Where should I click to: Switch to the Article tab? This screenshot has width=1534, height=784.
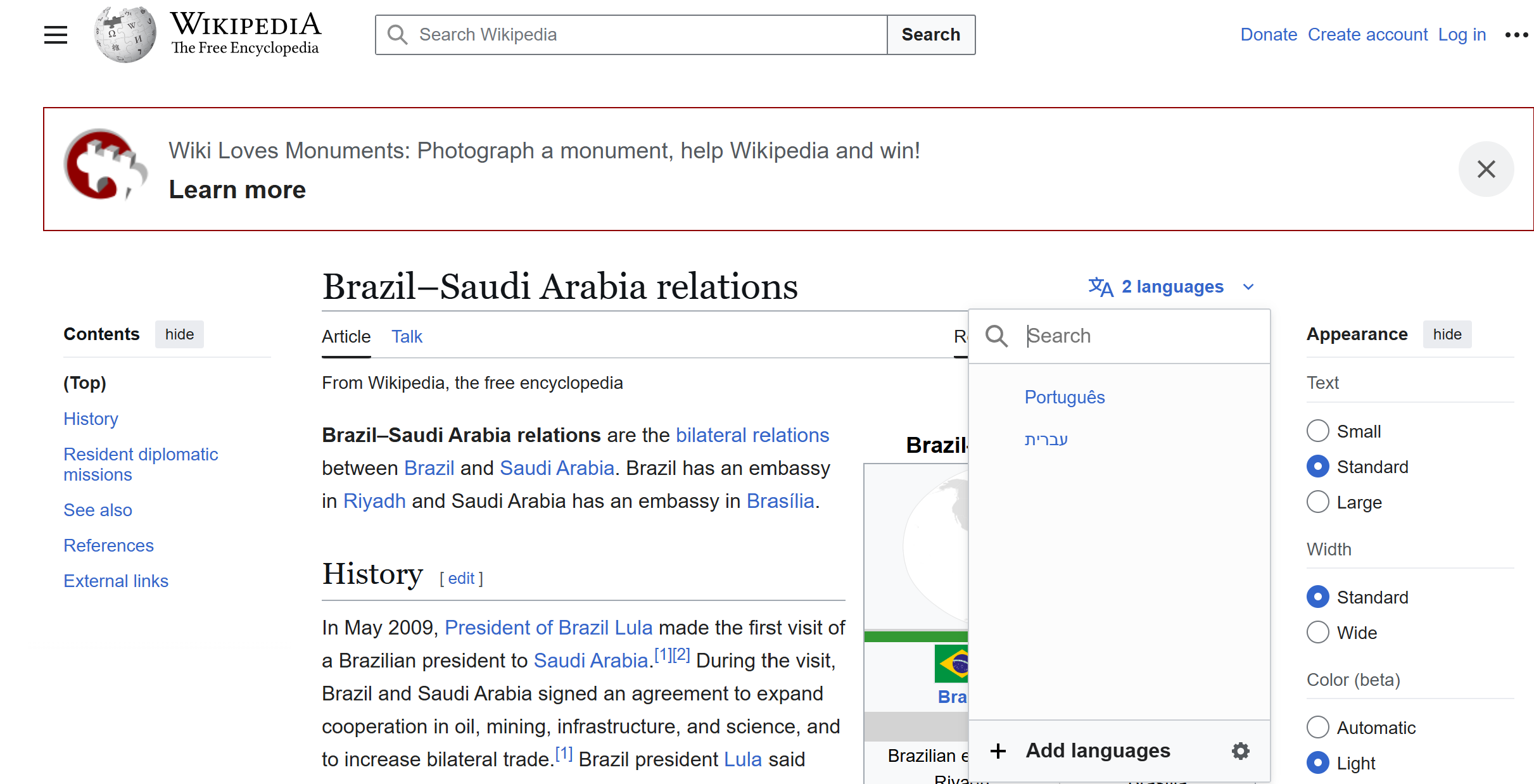[x=346, y=337]
